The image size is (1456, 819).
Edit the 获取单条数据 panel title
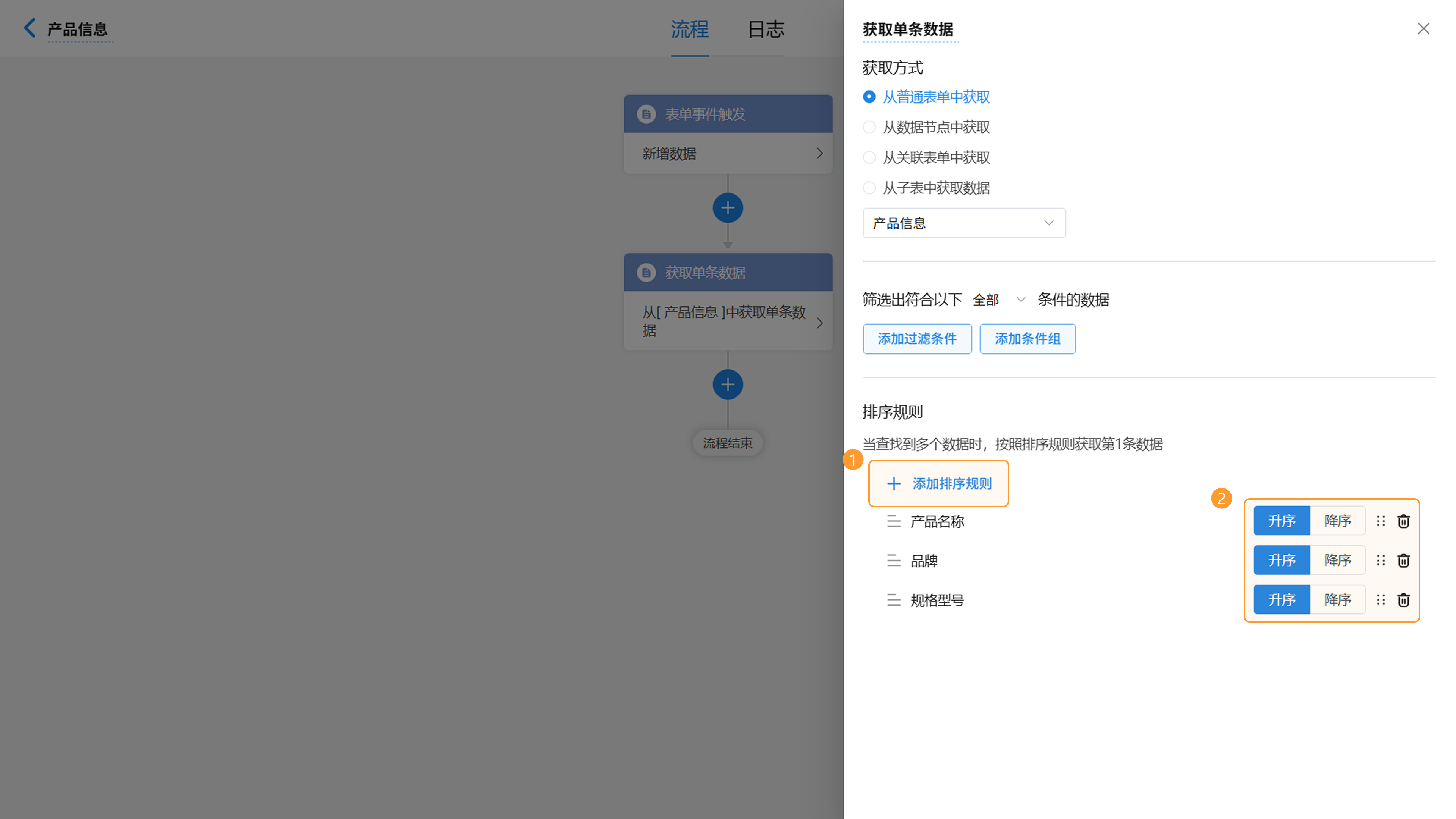(908, 30)
